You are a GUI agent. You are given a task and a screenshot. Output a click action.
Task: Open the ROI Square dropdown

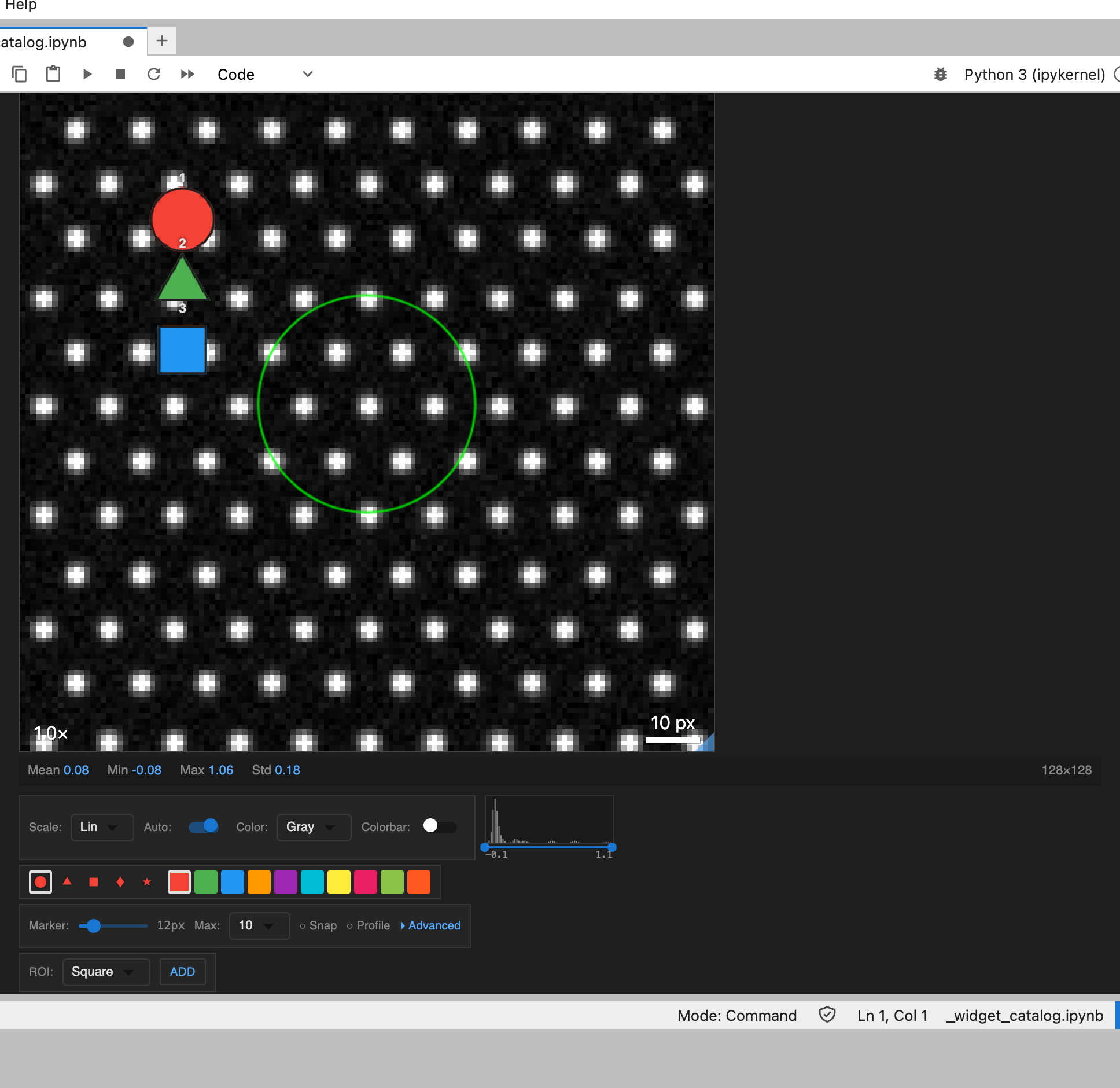106,972
